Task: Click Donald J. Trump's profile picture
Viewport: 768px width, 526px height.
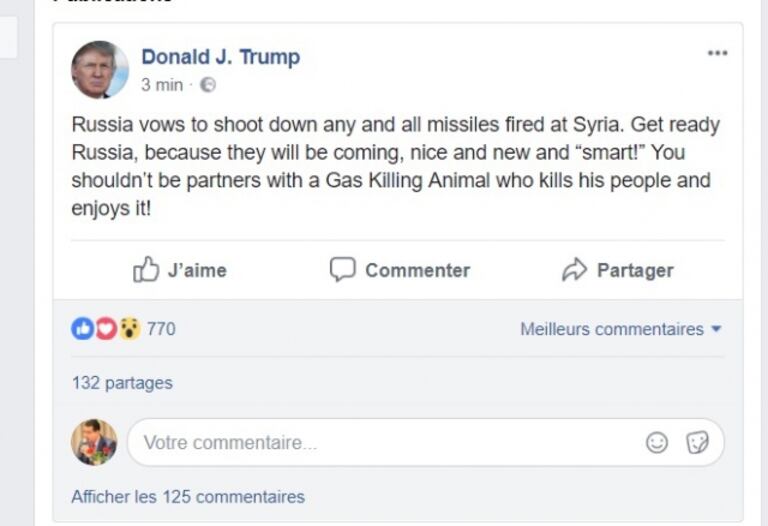Action: [100, 69]
